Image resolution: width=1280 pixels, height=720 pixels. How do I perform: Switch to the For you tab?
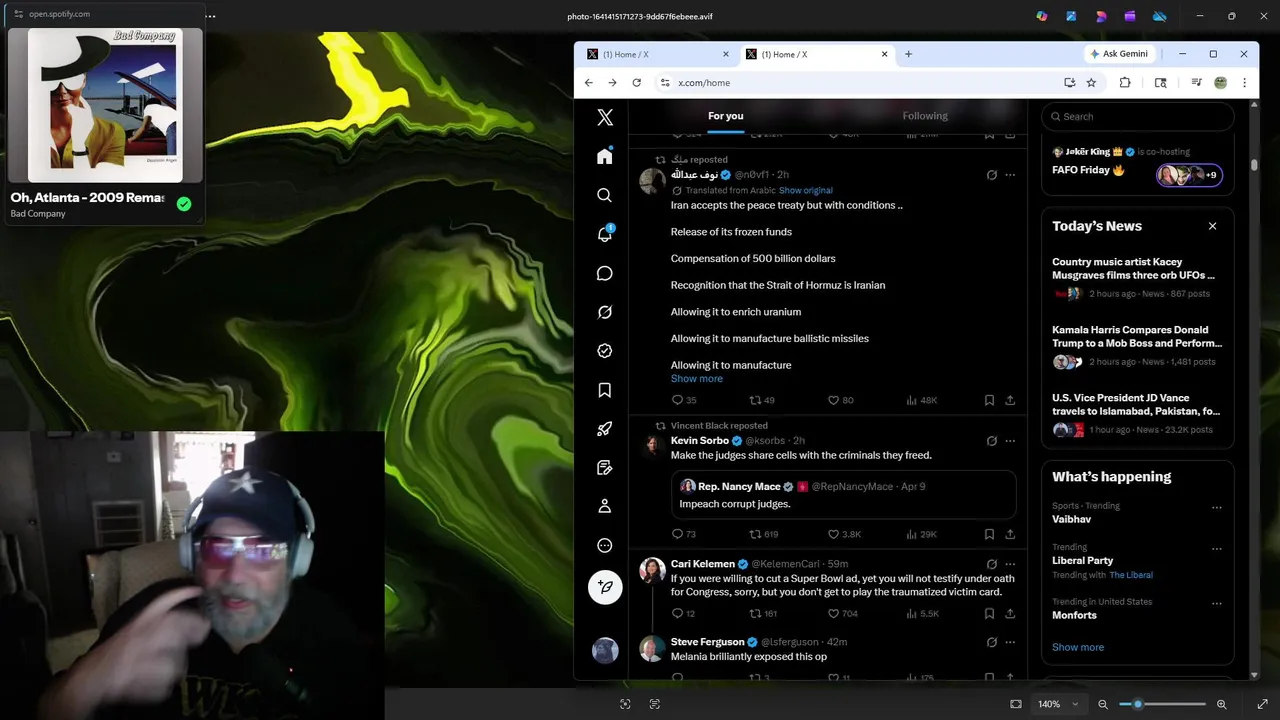726,116
